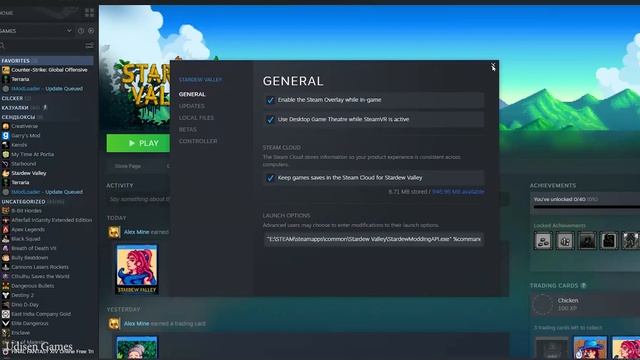The image size is (640, 360).
Task: Expand the CLICKER category
Action: coord(12,98)
